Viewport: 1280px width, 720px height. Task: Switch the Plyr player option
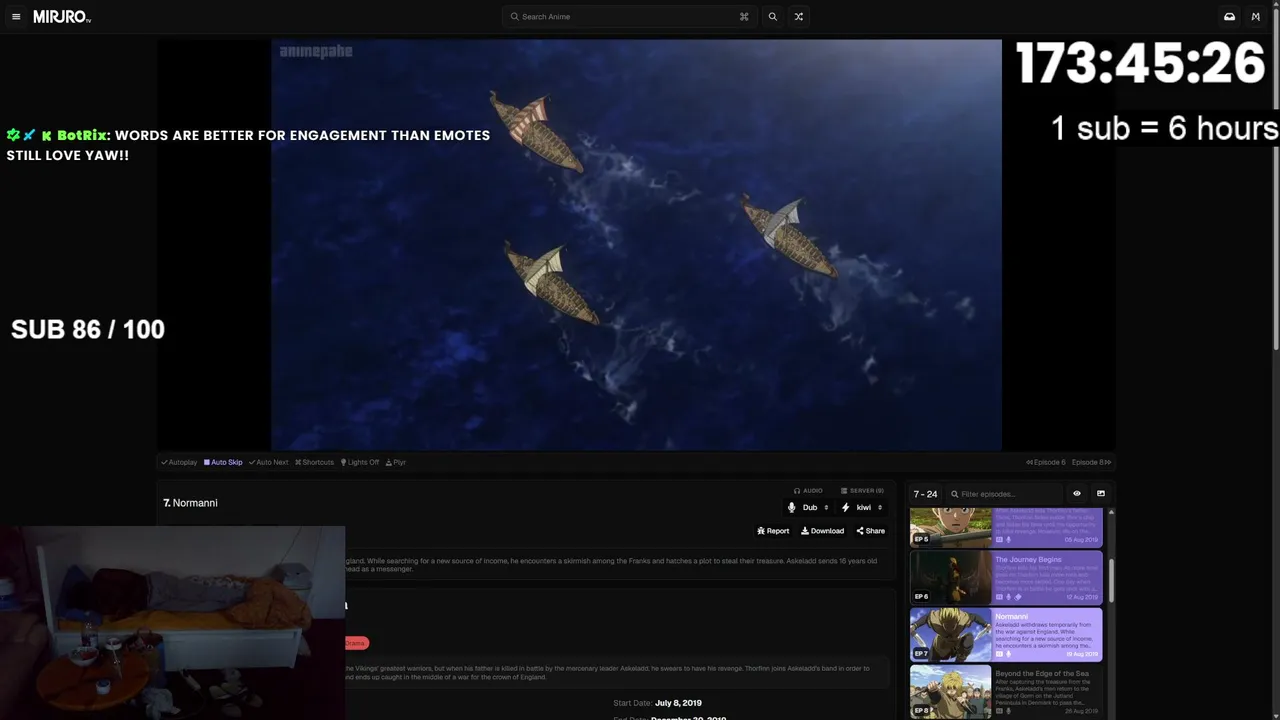[x=396, y=462]
